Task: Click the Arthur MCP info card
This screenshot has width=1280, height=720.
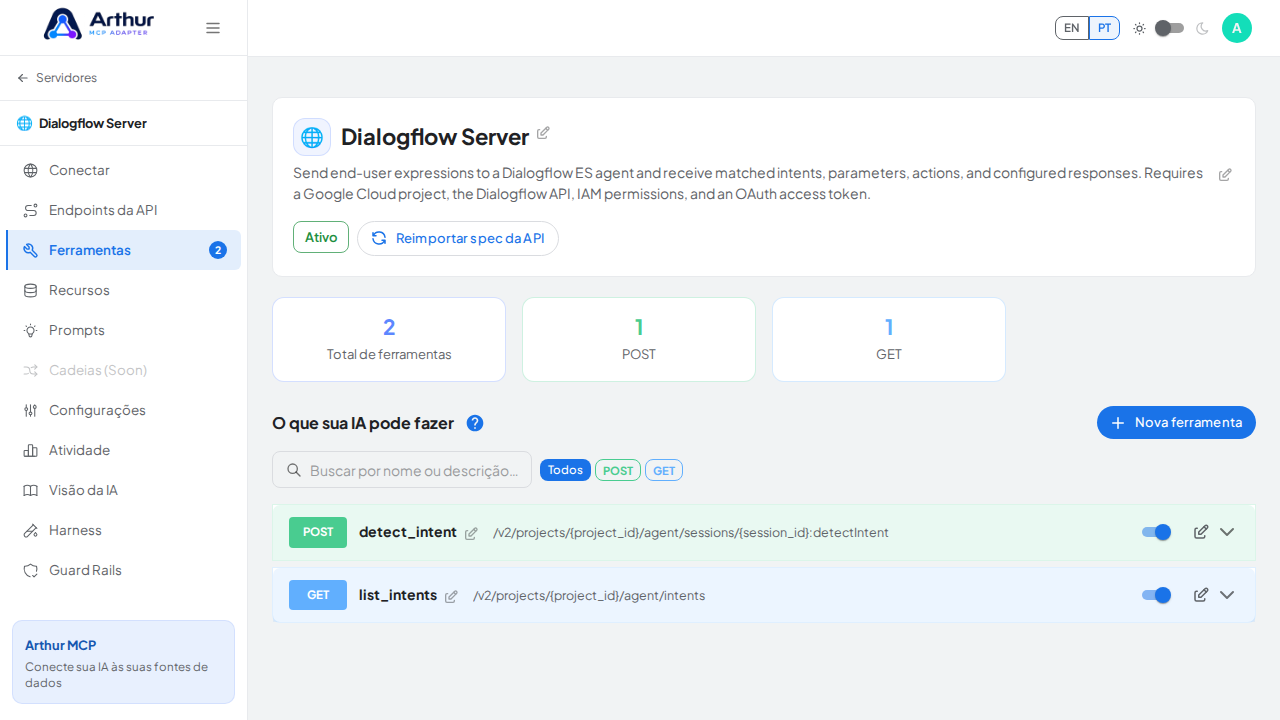Action: [123, 662]
